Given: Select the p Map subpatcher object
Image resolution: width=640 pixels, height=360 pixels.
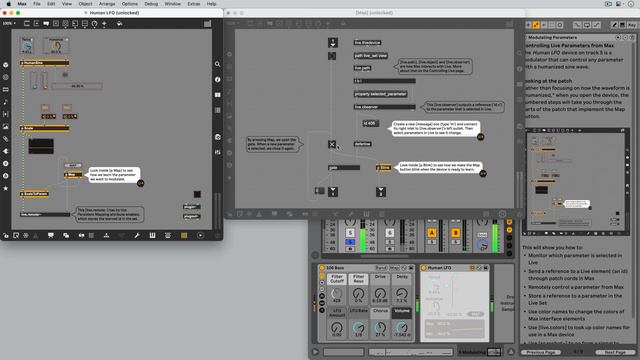Looking at the screenshot, I should point(73,175).
